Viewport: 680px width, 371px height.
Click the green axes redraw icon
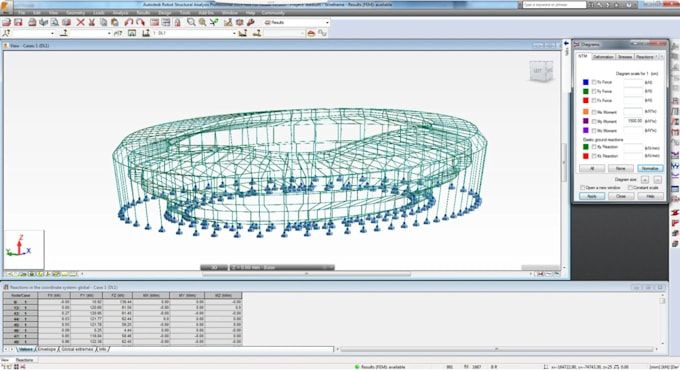point(214,22)
